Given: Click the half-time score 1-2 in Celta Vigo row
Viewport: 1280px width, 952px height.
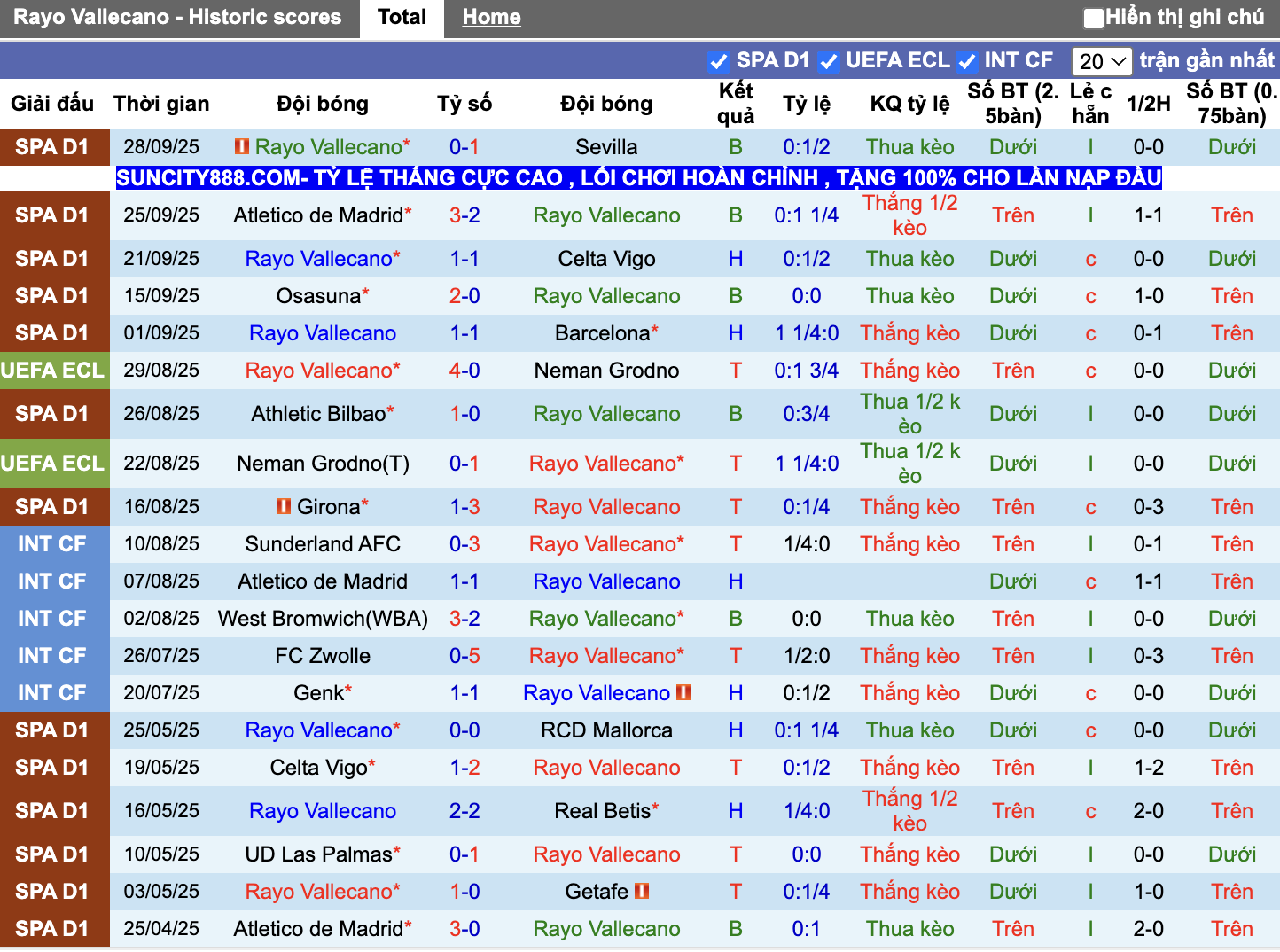Looking at the screenshot, I should click(x=1149, y=768).
